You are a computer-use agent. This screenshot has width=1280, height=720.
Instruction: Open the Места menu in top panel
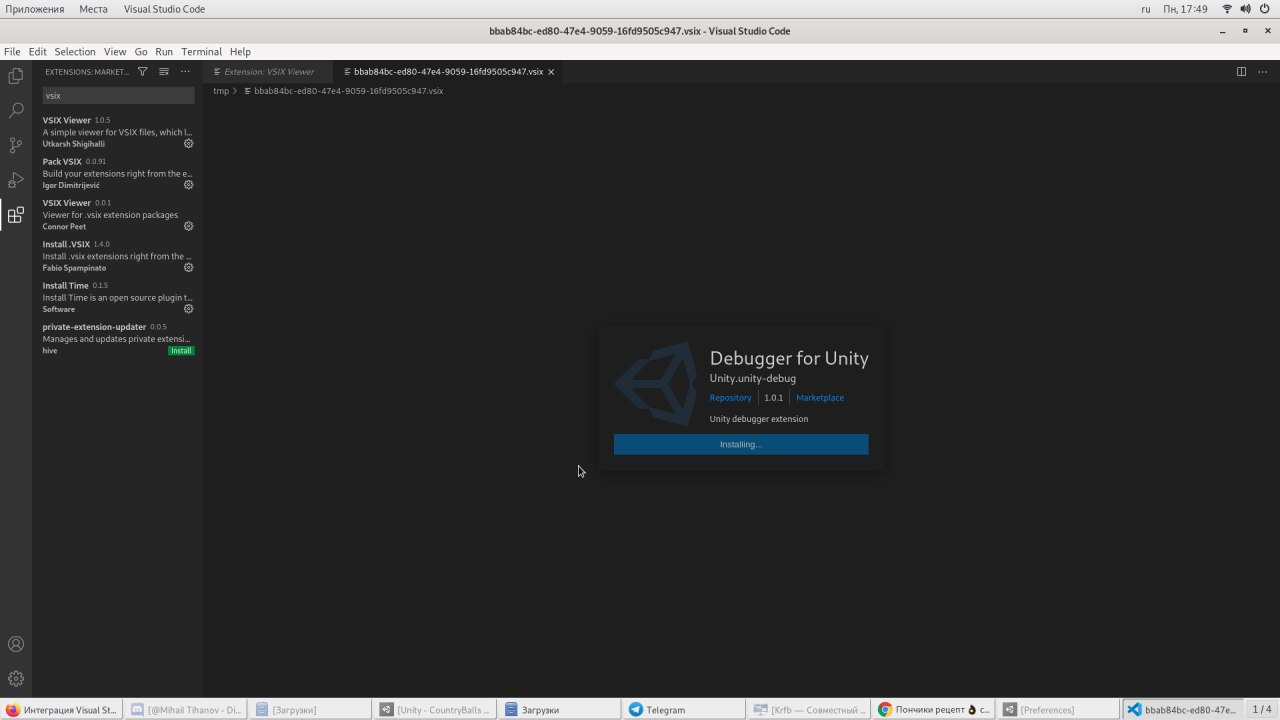tap(93, 9)
